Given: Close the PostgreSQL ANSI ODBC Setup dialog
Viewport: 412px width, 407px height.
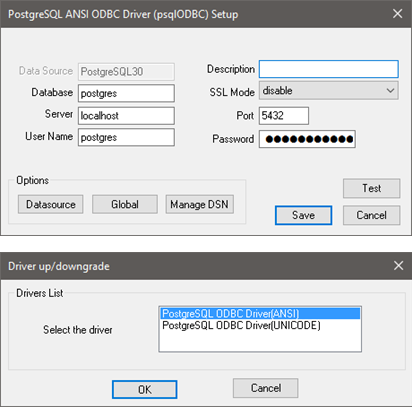Looking at the screenshot, I should pyautogui.click(x=397, y=14).
